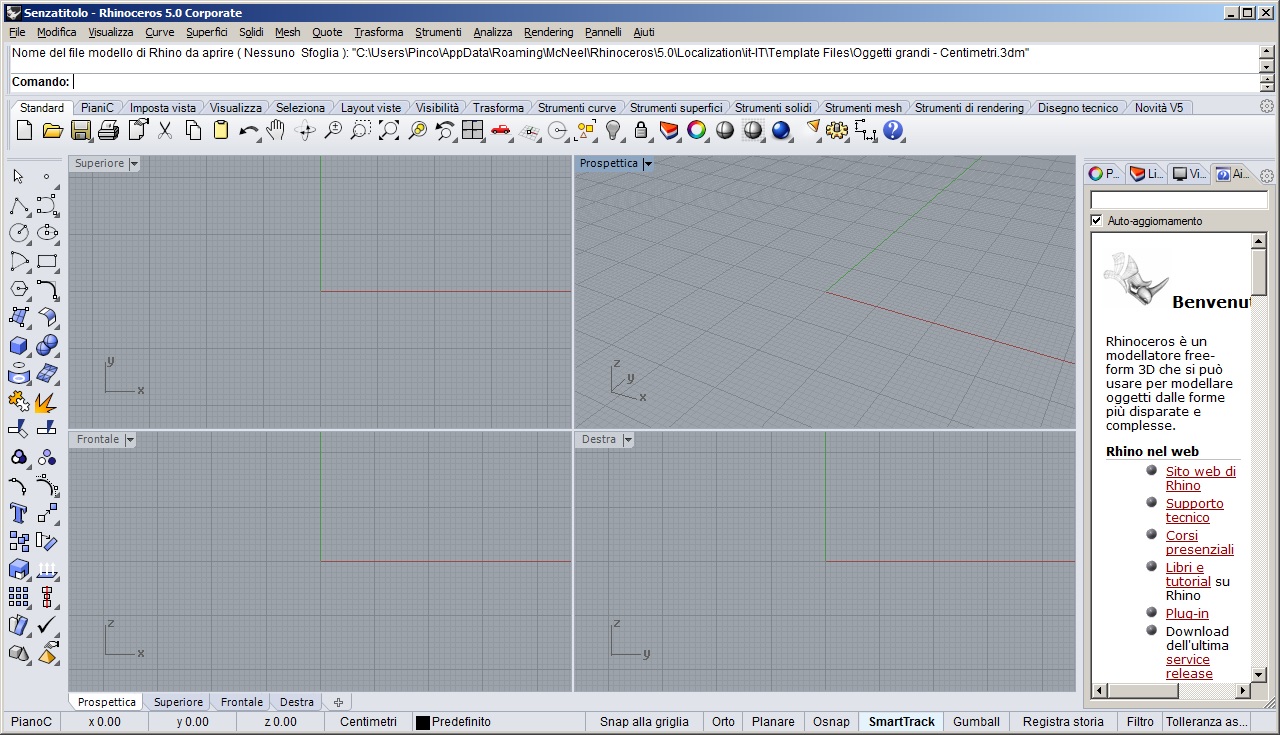Viewport: 1280px width, 735px height.
Task: Open the PianoC coordinate selector
Action: [x=31, y=721]
